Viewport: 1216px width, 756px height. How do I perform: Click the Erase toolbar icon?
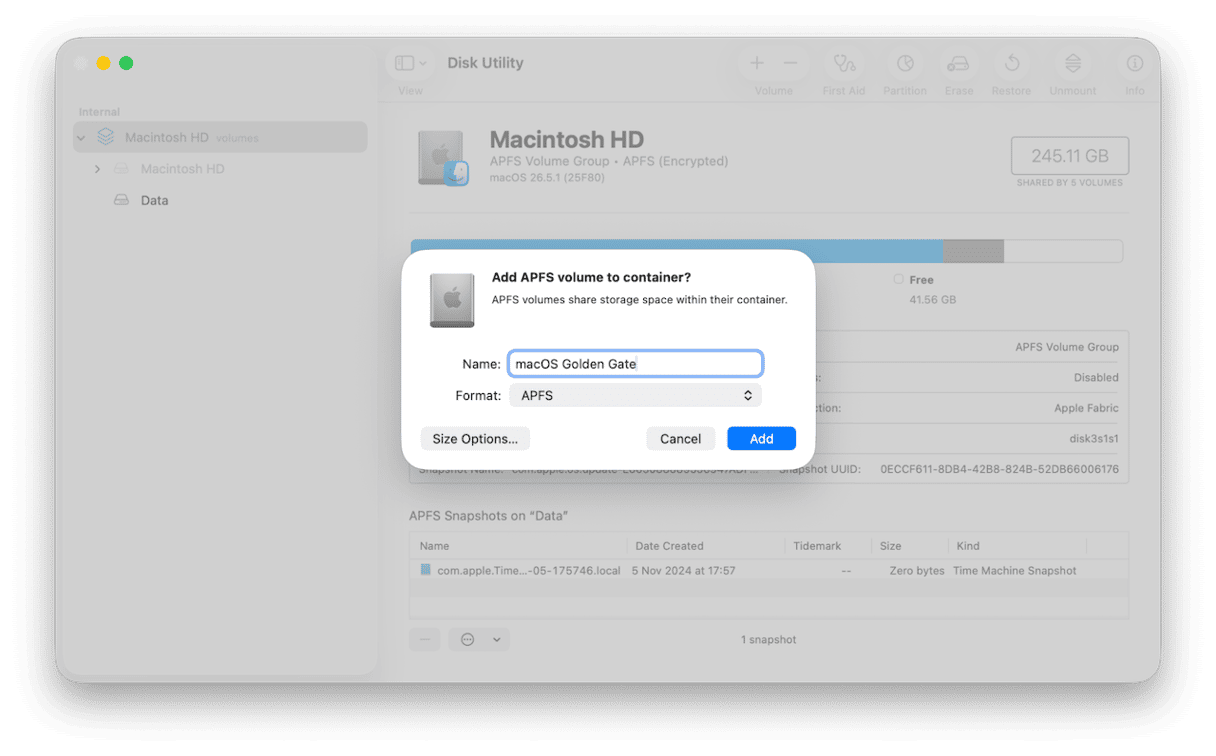tap(958, 63)
